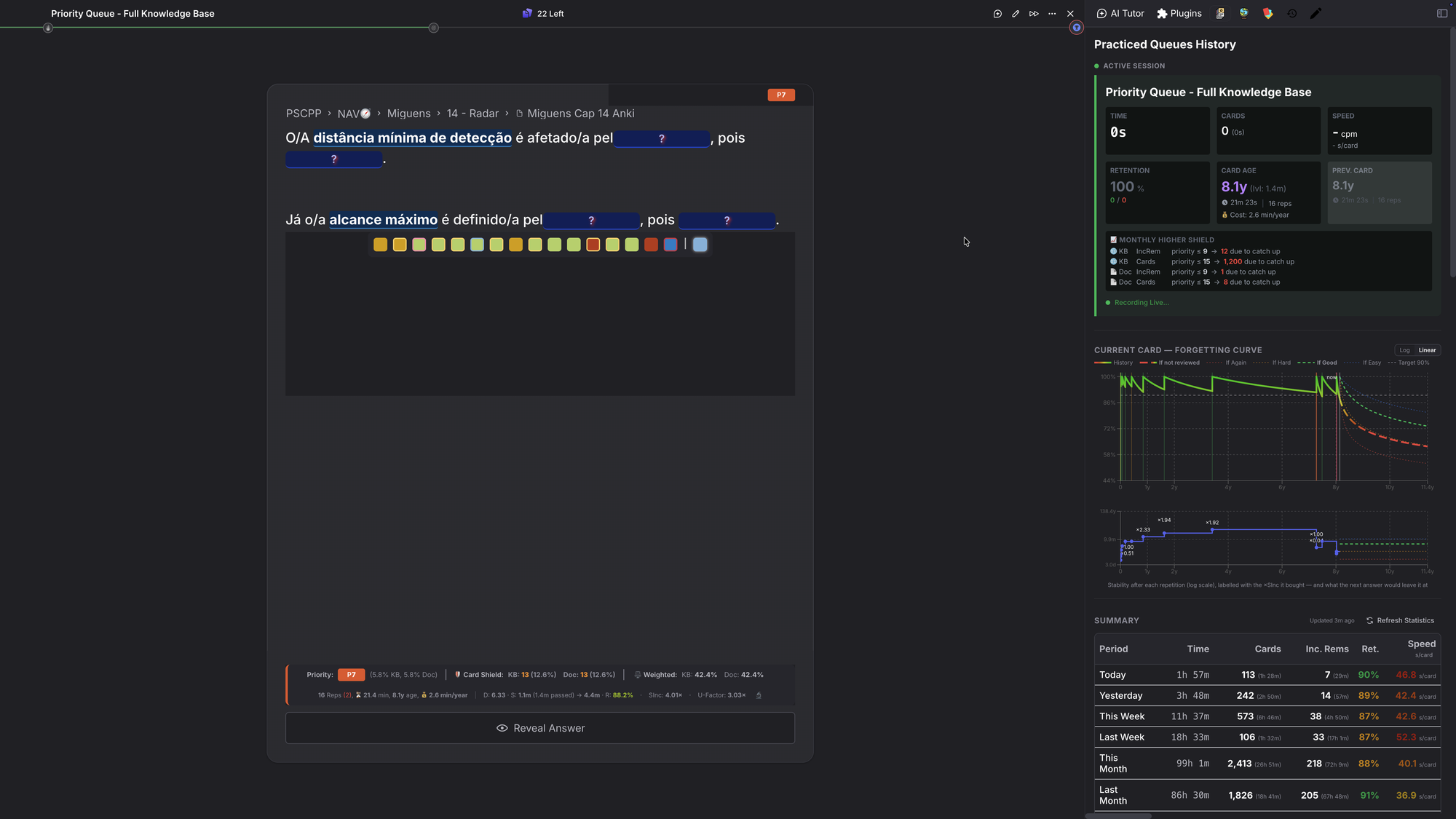Open NAV in the breadcrumb

tap(354, 114)
